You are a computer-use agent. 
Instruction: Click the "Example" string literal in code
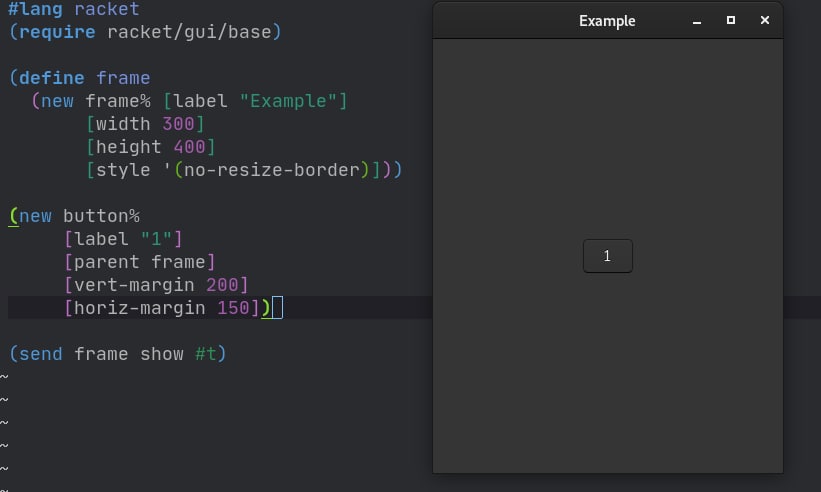coord(288,100)
